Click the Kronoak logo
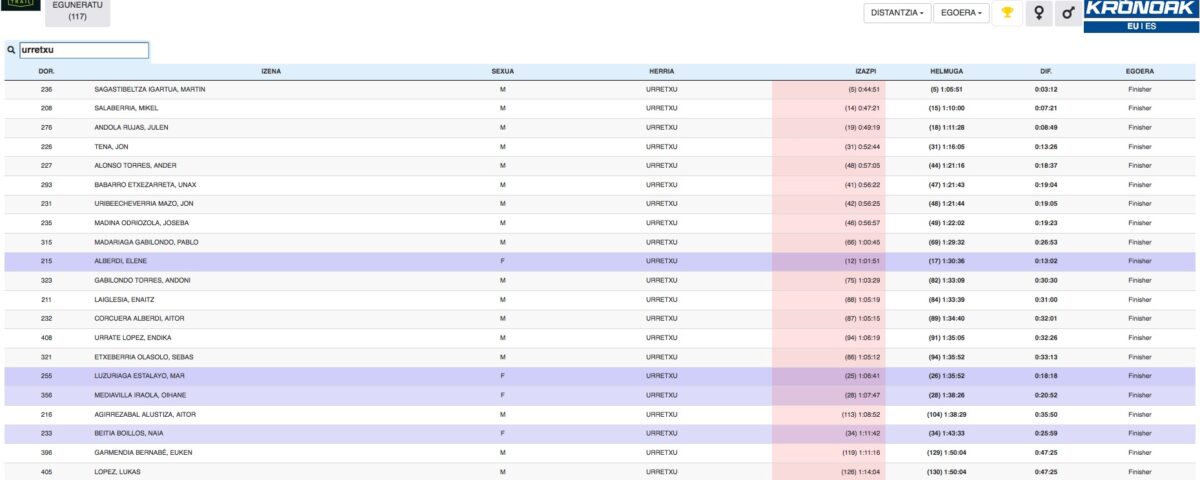The image size is (1200, 480). tap(1140, 9)
